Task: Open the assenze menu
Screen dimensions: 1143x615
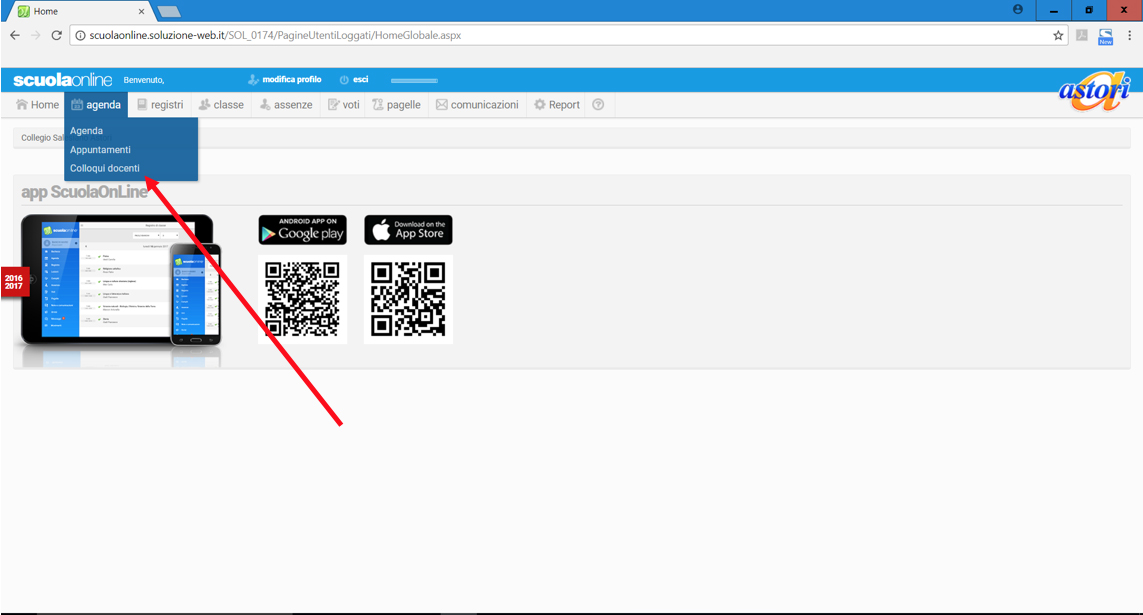Action: (286, 104)
